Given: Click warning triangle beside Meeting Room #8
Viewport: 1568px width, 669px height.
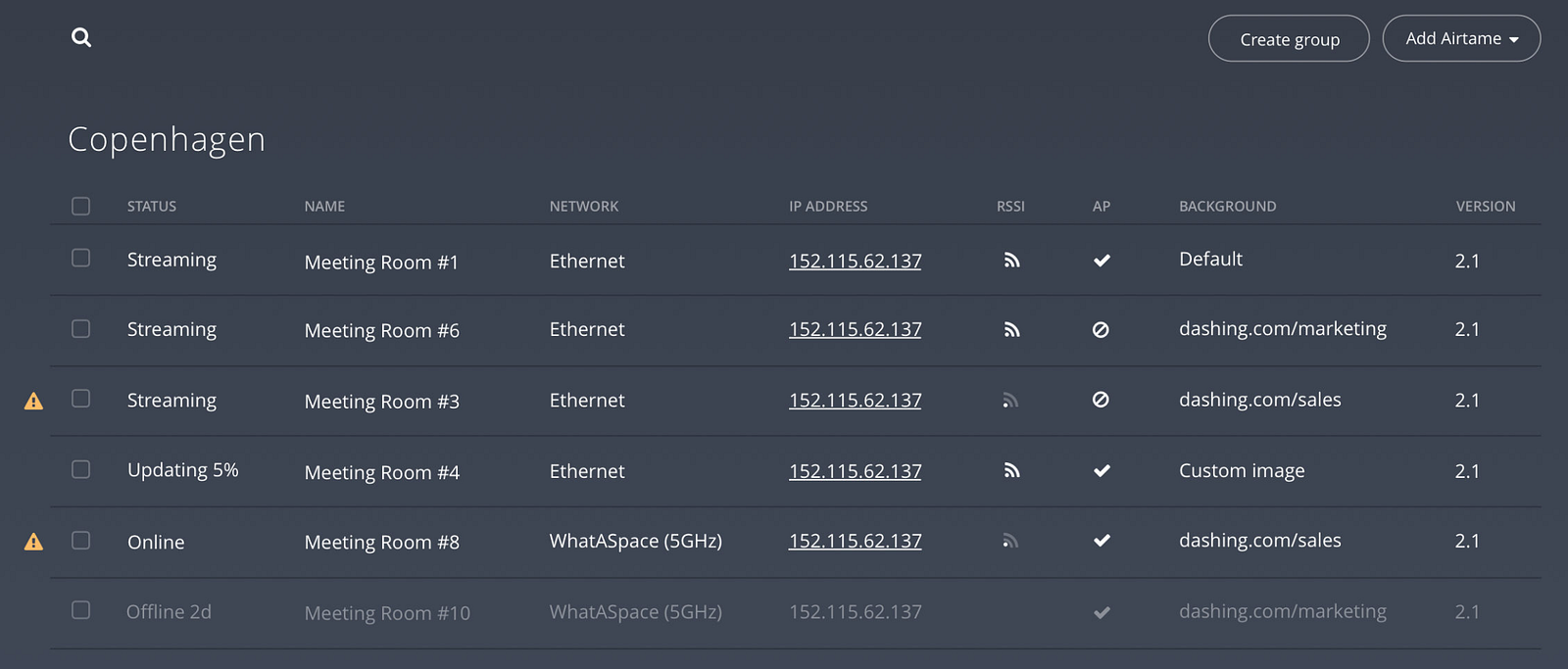Looking at the screenshot, I should coord(33,542).
